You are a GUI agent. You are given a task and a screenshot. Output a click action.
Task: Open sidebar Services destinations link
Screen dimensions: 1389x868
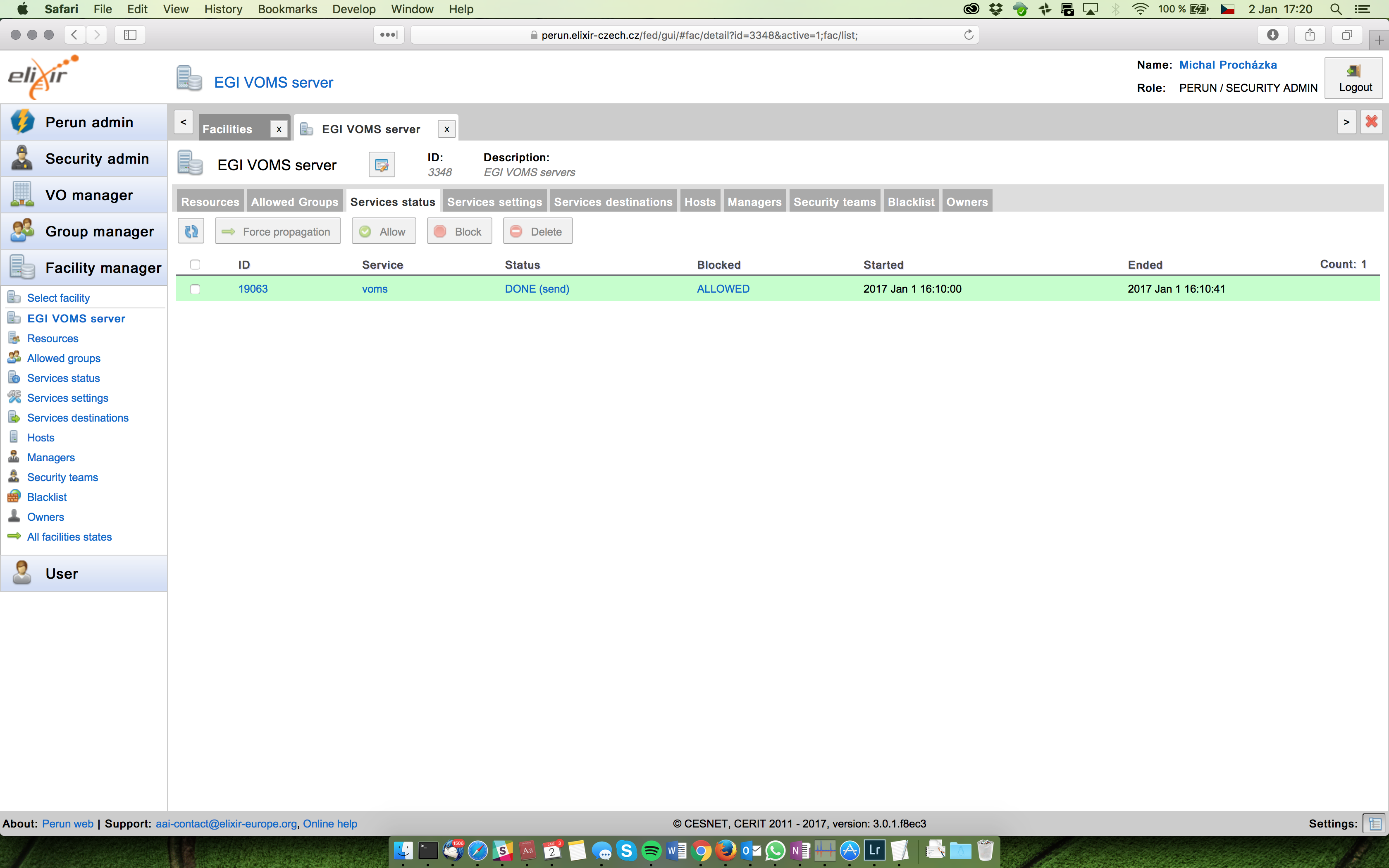(x=78, y=418)
